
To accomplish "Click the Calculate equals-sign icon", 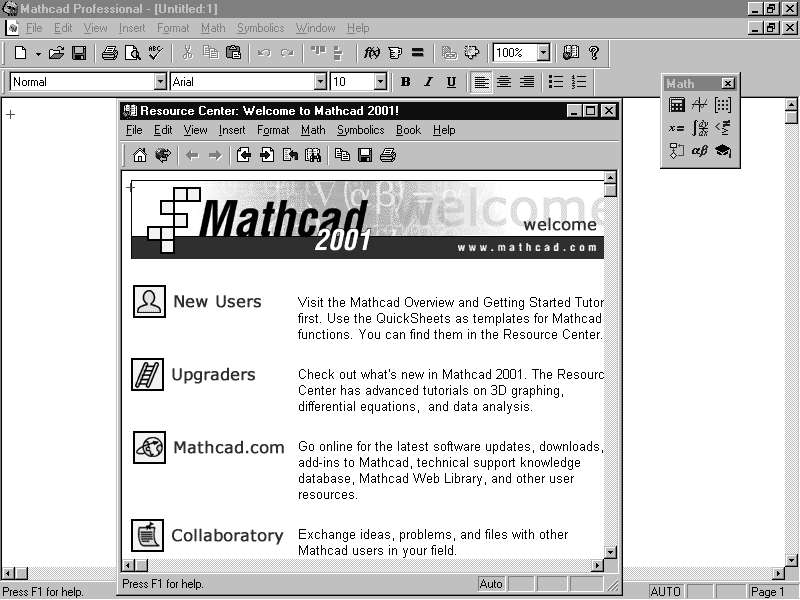I will tap(418, 53).
